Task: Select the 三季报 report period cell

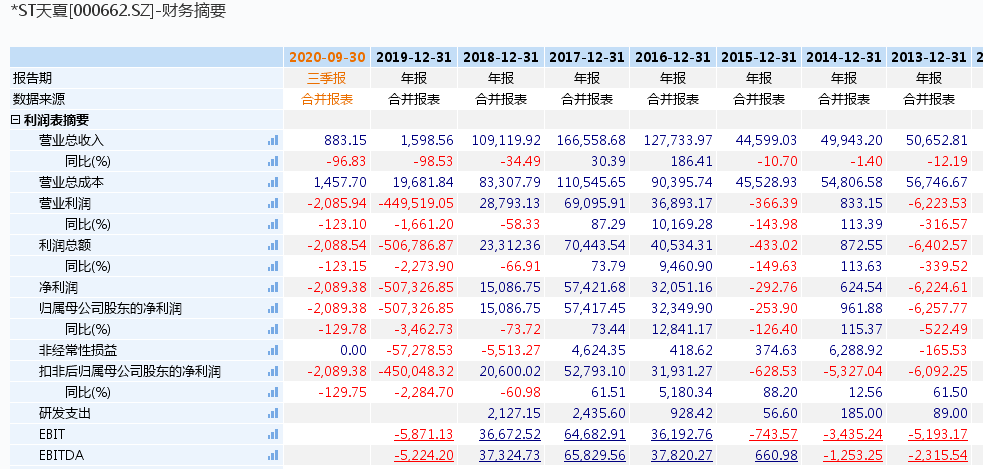Action: coord(327,78)
